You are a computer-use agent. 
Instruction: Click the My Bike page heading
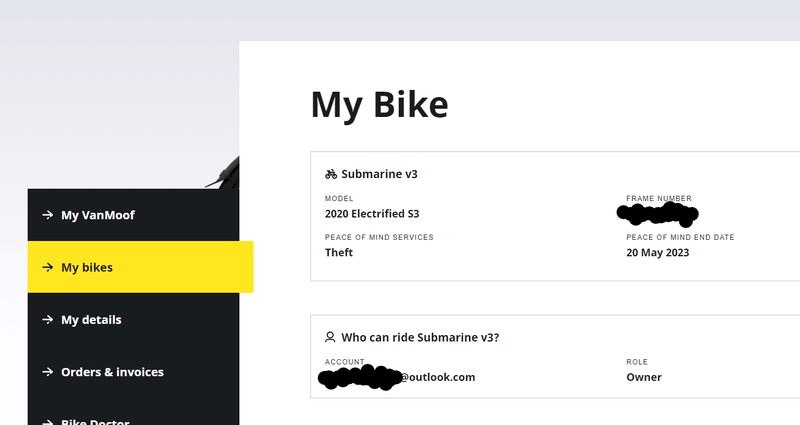(380, 105)
